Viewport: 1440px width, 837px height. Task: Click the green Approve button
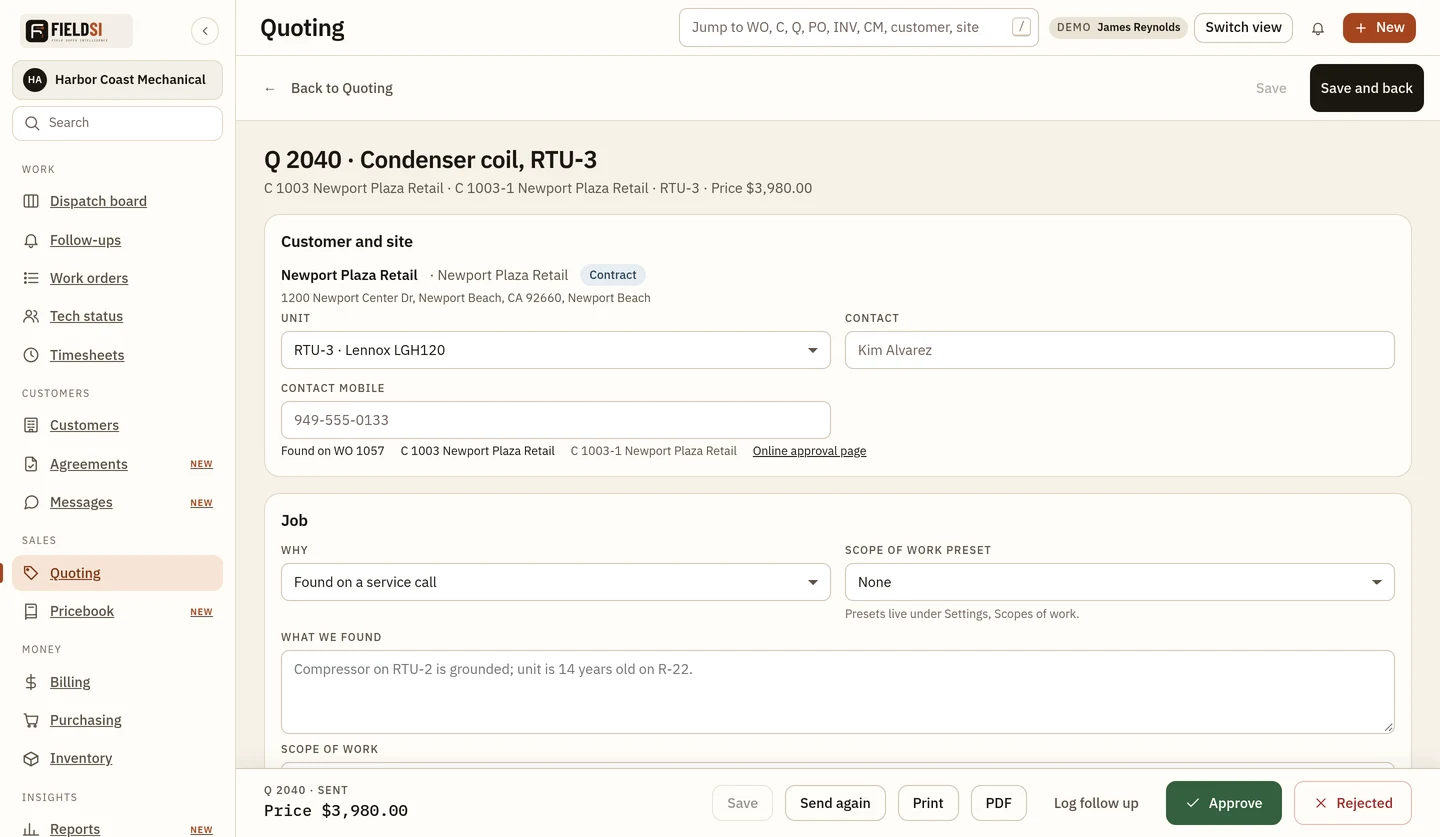[1224, 803]
